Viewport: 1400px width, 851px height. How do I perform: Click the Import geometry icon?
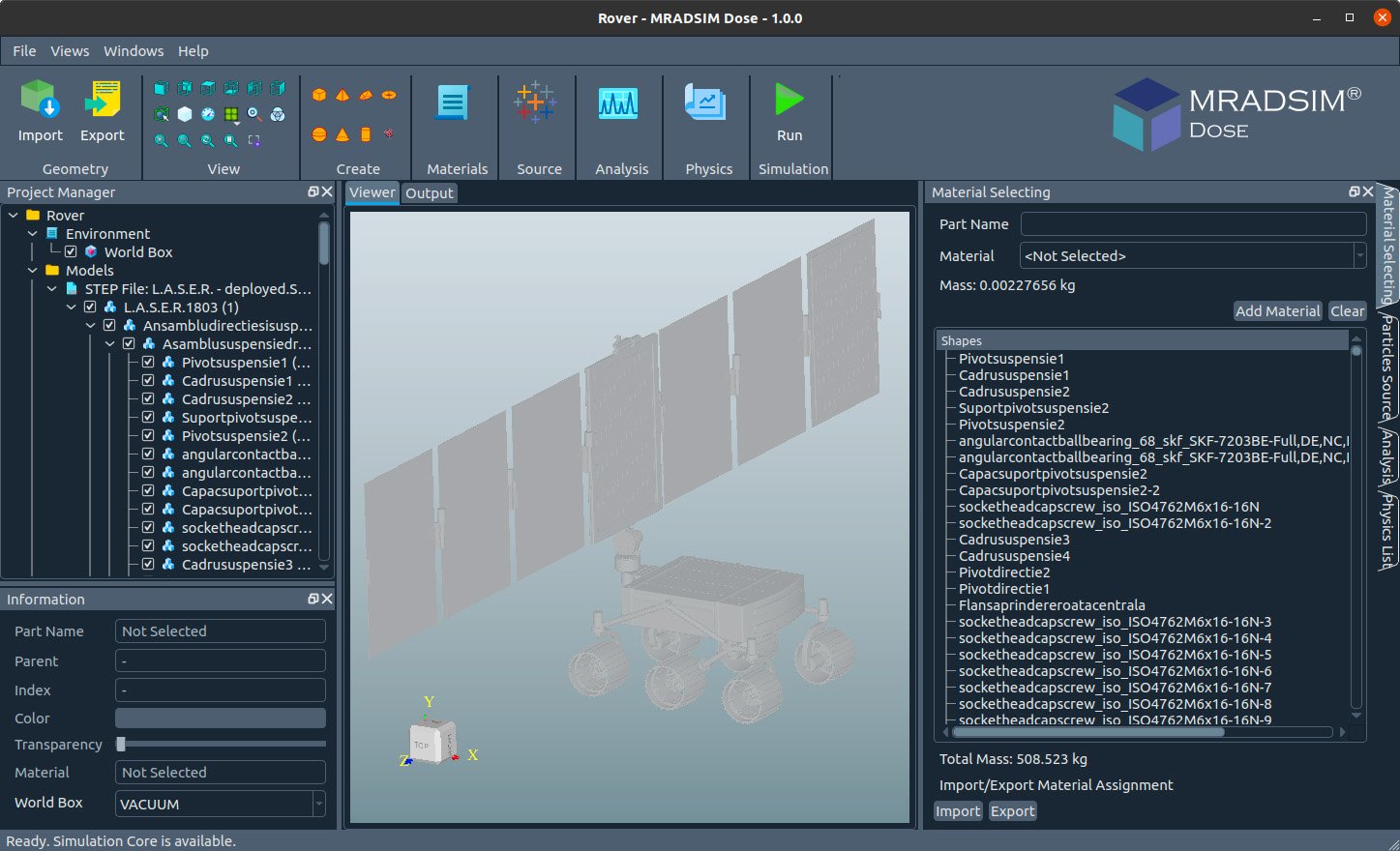click(40, 101)
